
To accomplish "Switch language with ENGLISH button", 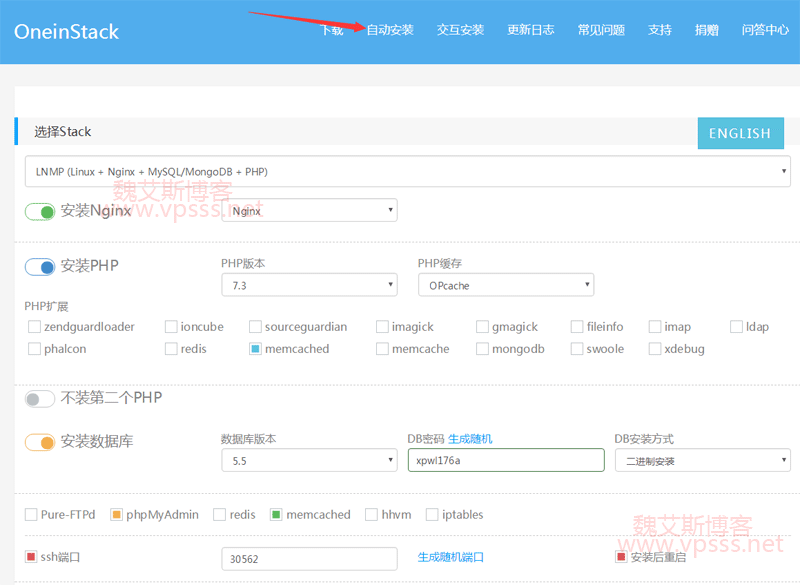I will (740, 133).
